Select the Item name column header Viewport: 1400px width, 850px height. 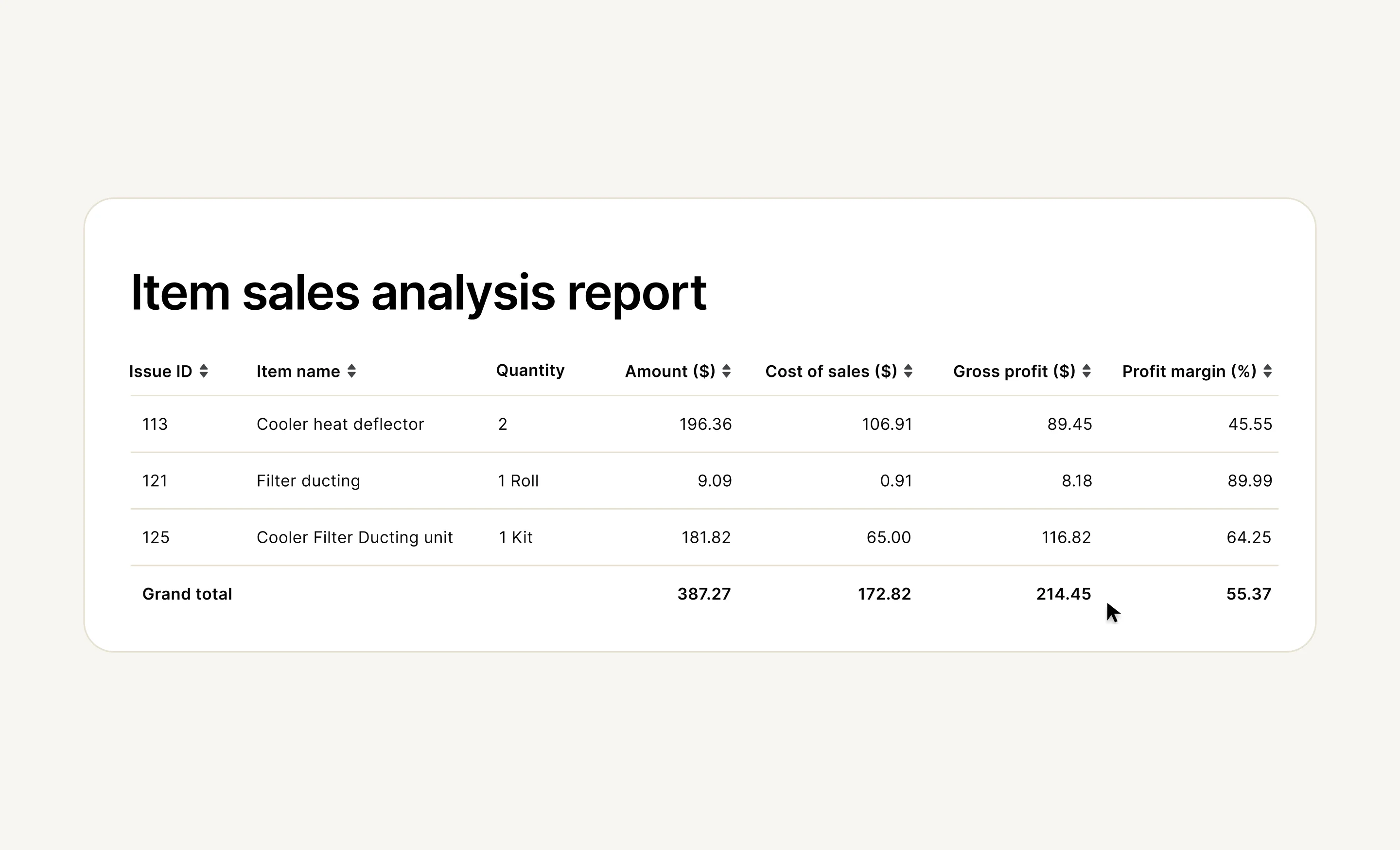[297, 371]
